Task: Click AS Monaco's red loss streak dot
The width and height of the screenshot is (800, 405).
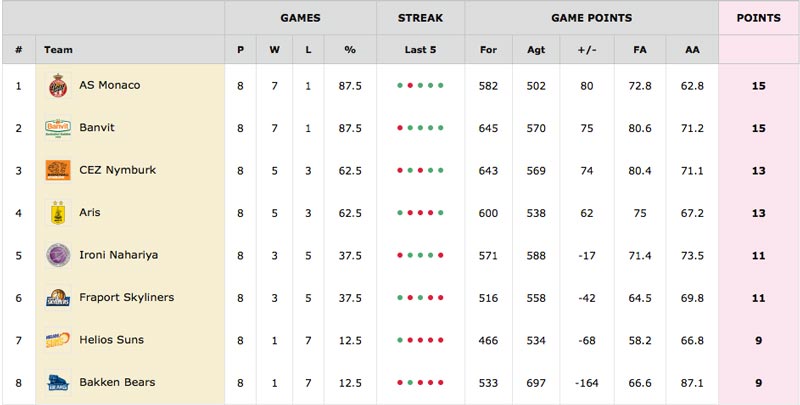Action: coord(410,86)
